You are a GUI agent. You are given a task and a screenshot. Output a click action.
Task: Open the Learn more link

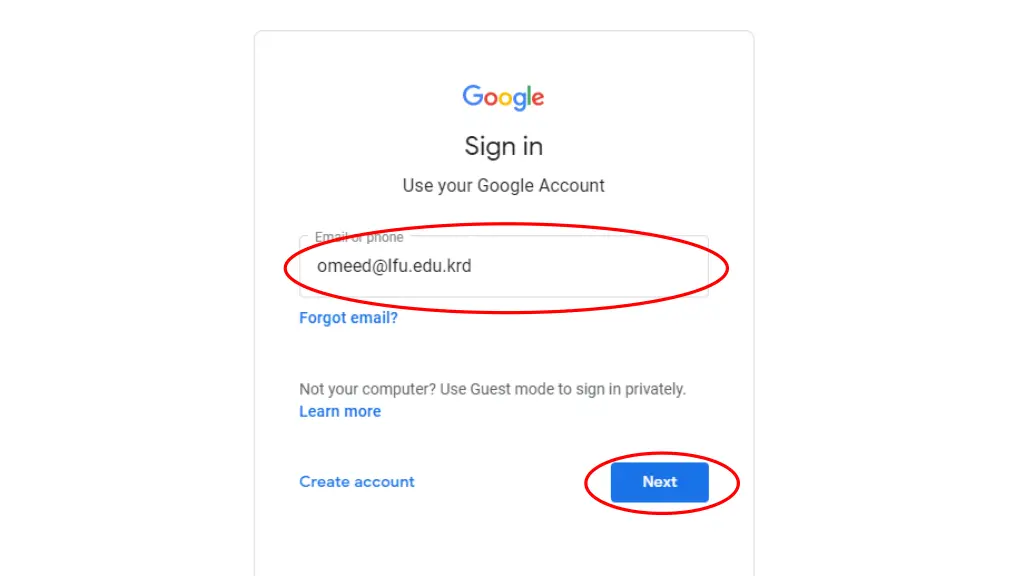pos(340,411)
